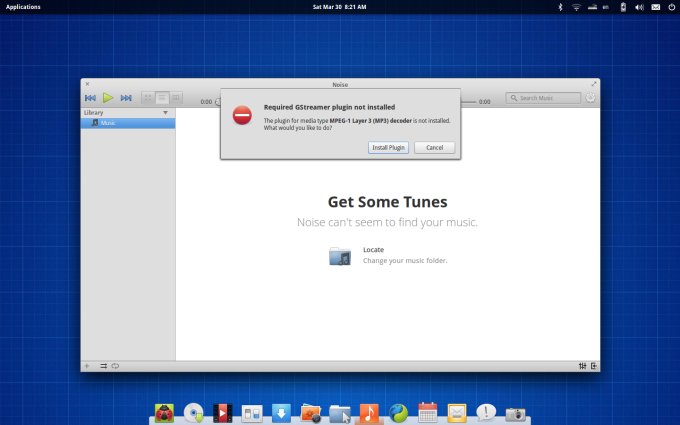The width and height of the screenshot is (680, 425).
Task: Launch the video player from dock
Action: (222, 413)
